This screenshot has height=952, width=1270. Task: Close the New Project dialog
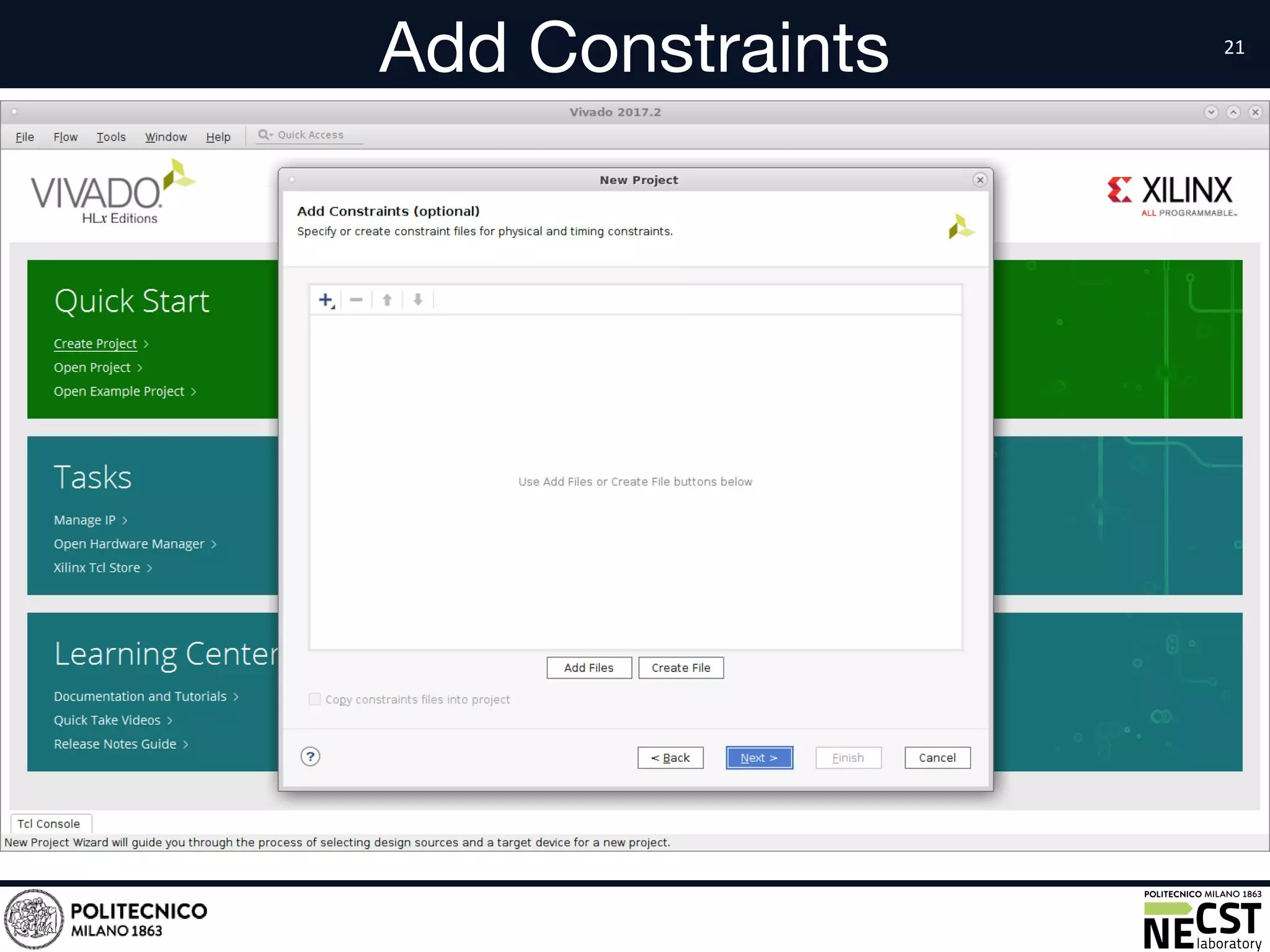click(980, 180)
